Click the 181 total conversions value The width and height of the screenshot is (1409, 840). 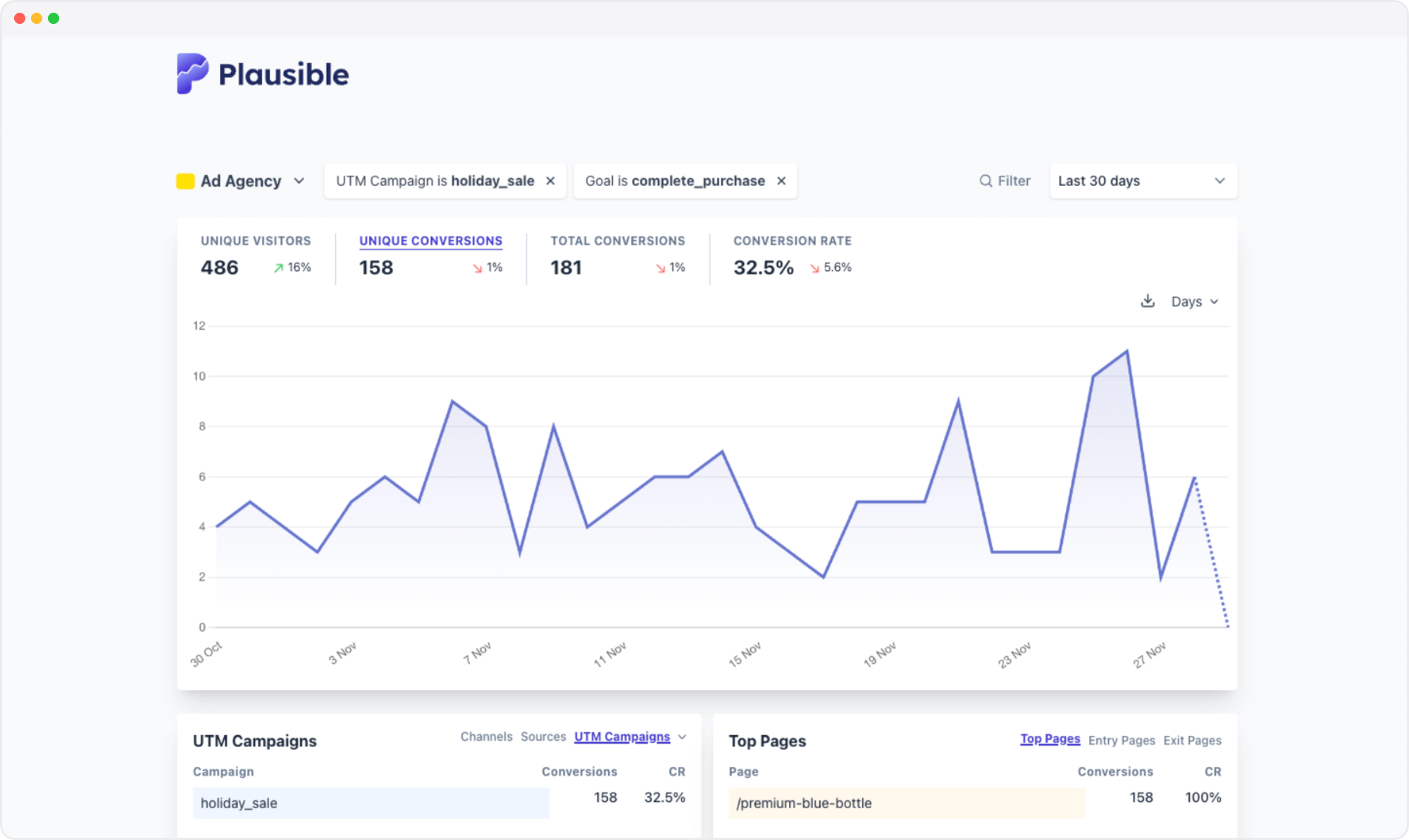[566, 268]
